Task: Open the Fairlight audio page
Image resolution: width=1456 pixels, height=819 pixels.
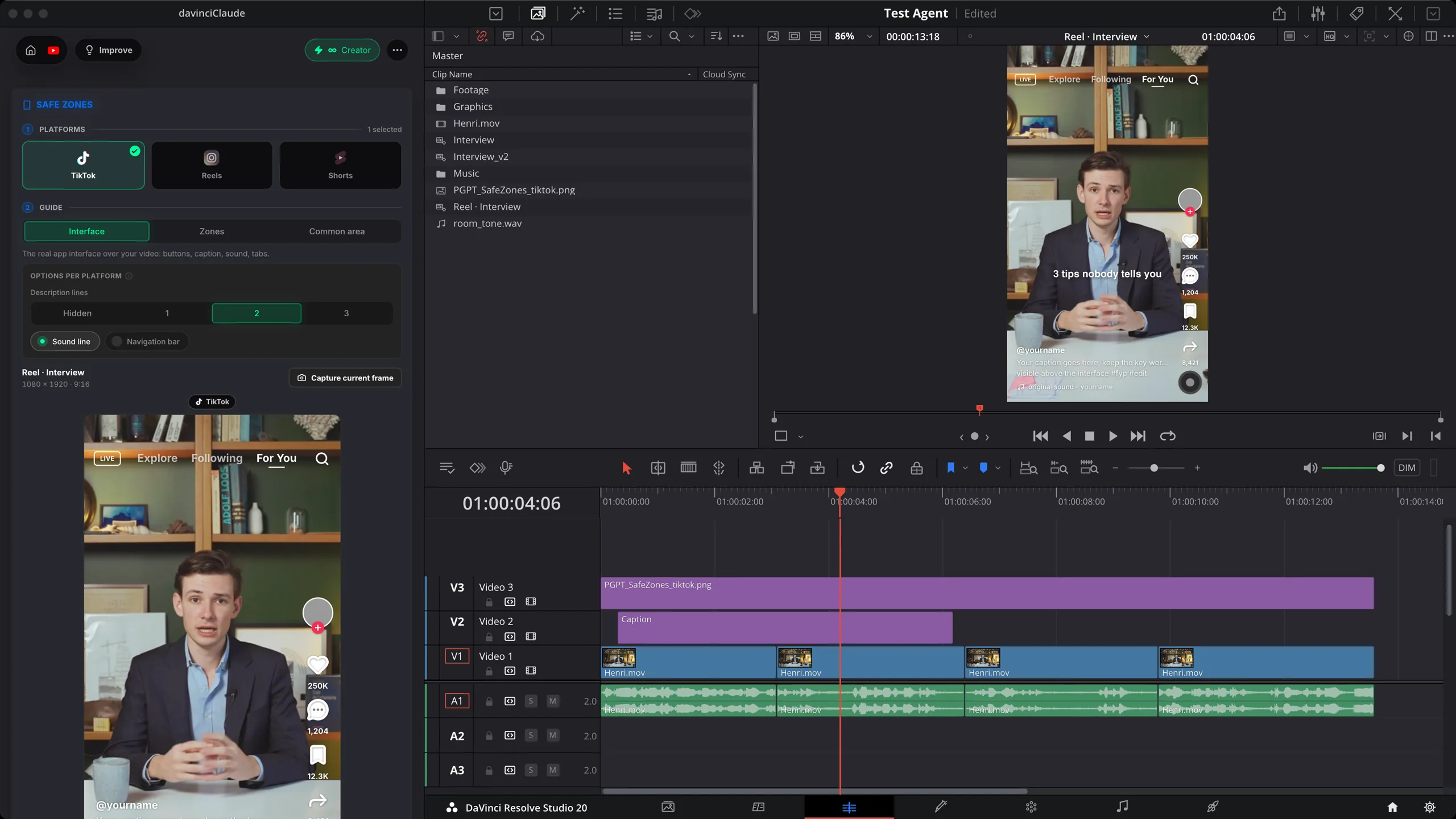Action: pos(1122,807)
